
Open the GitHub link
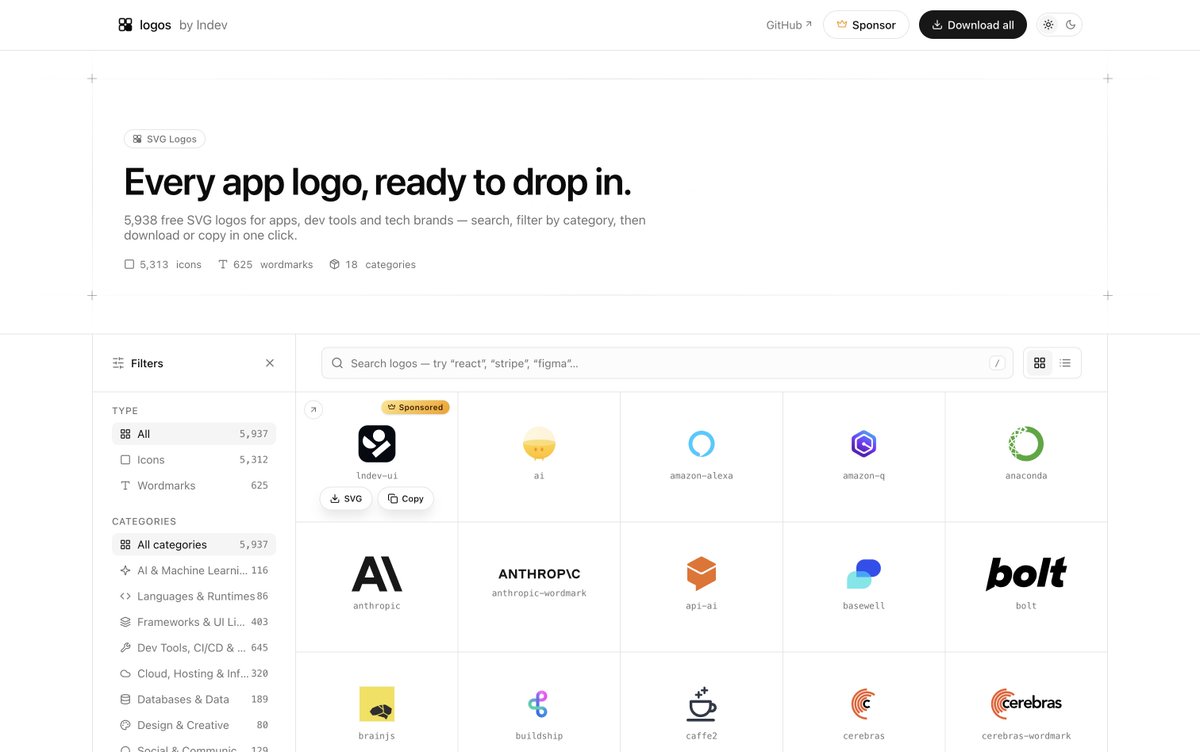[789, 25]
